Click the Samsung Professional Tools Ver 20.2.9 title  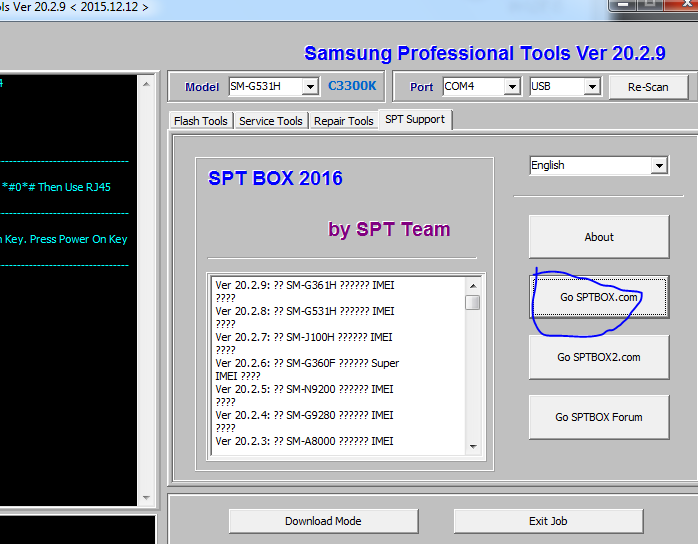pos(485,53)
